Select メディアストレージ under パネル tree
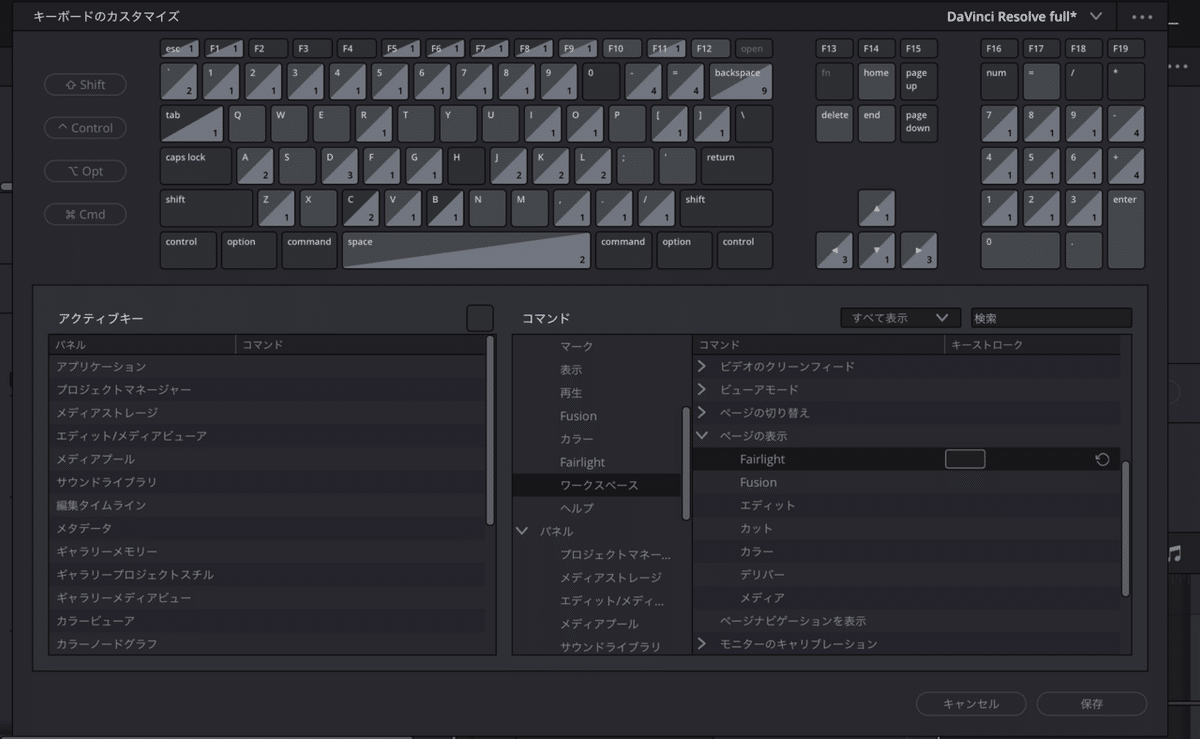 click(x=610, y=577)
